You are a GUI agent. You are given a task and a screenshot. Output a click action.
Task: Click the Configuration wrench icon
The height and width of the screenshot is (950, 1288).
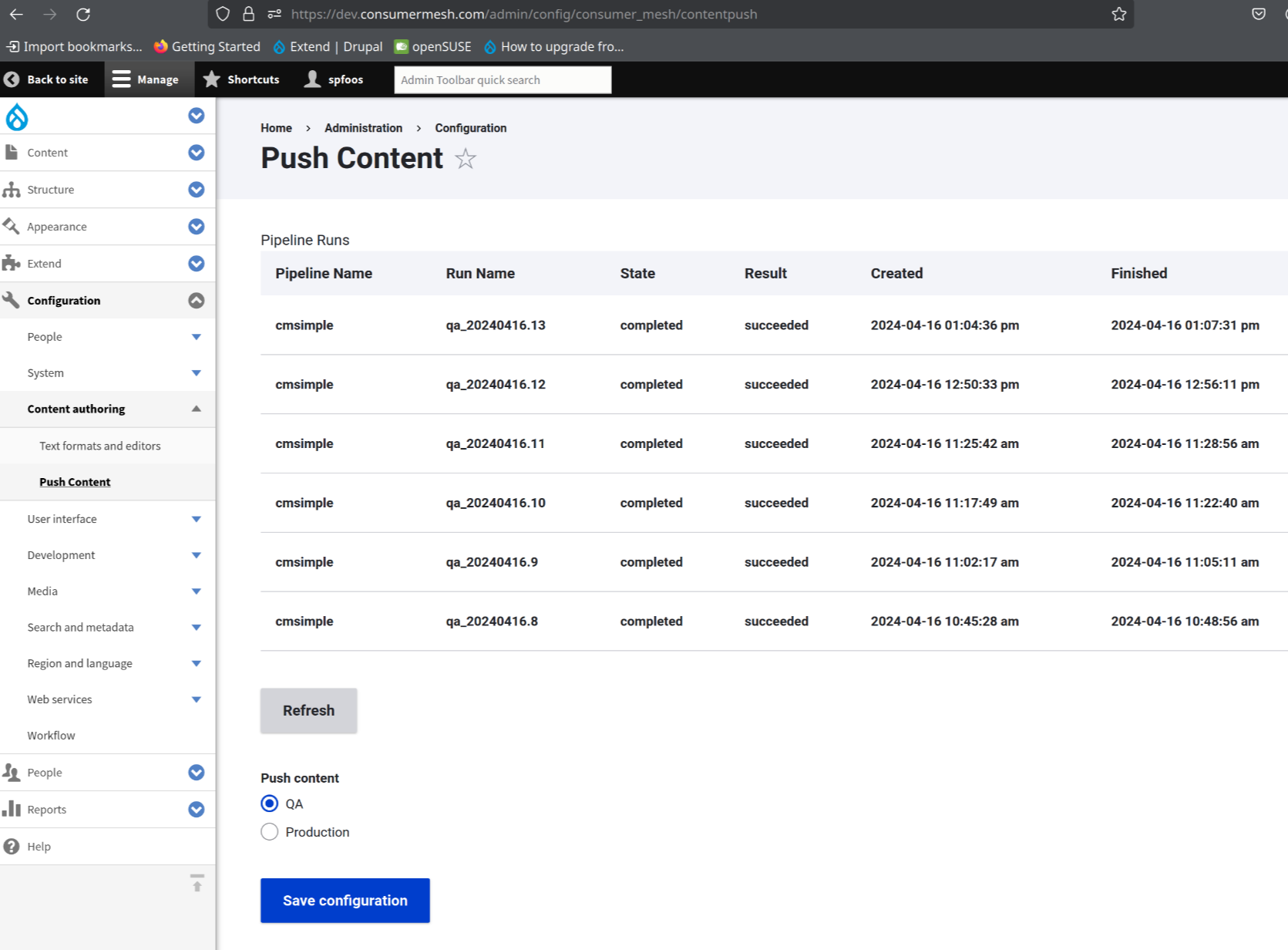[x=12, y=300]
